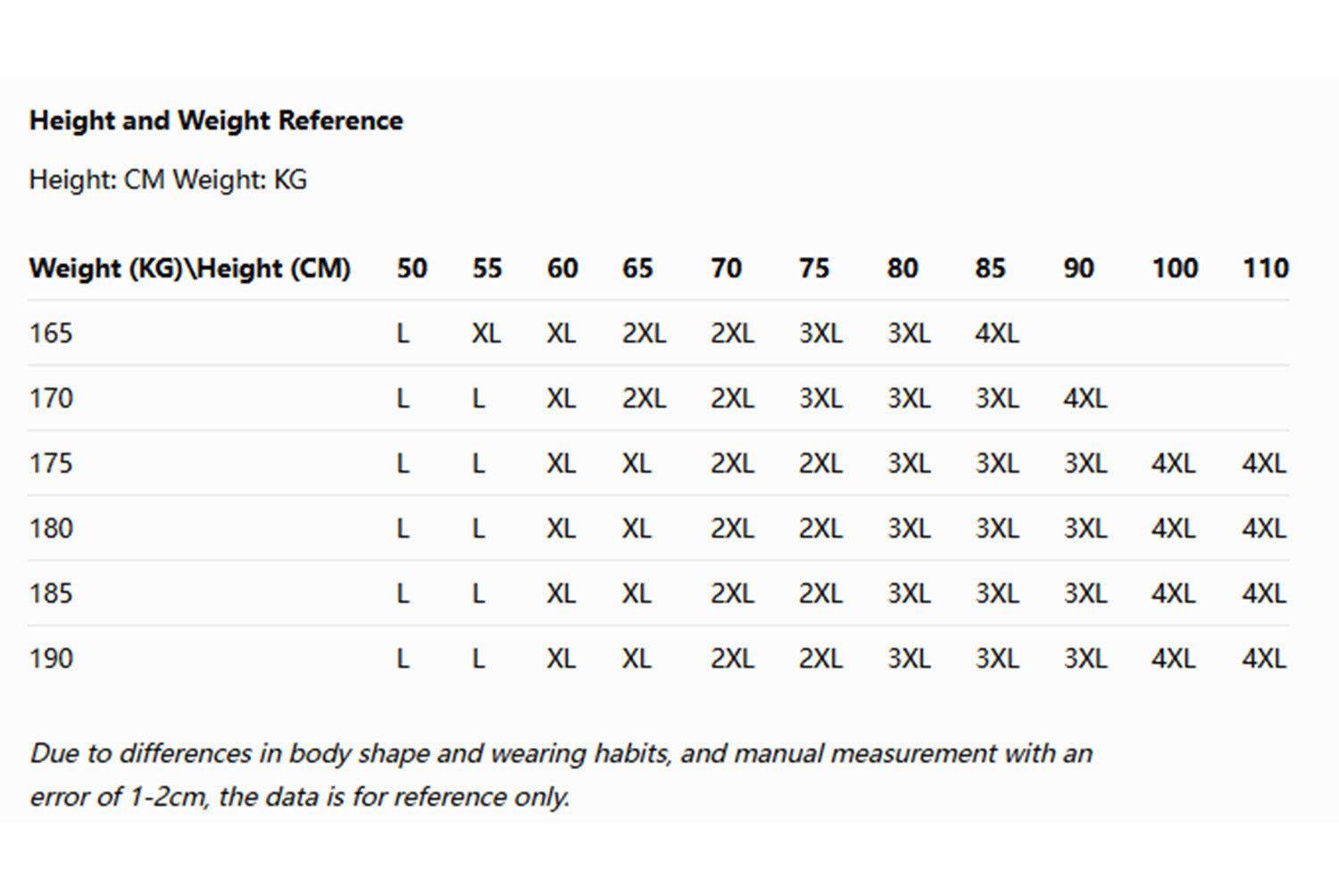Select the 165 row label
Viewport: 1339px width, 896px height.
(51, 333)
